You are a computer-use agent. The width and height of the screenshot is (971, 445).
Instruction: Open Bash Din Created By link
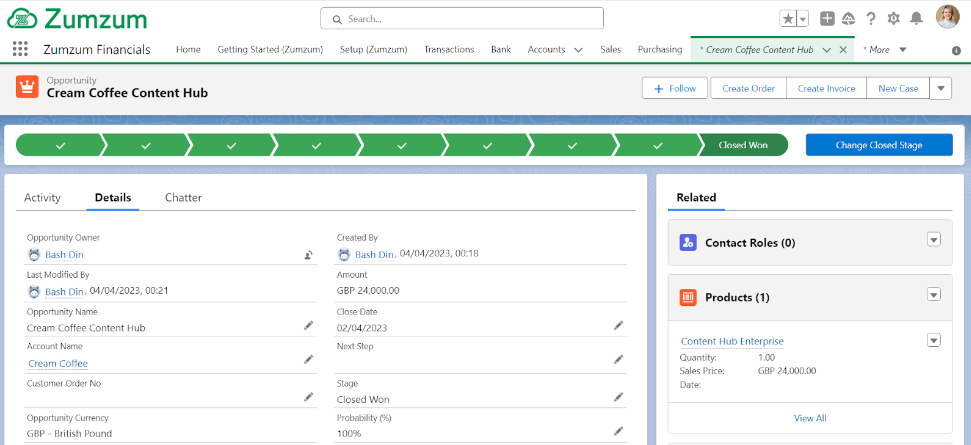[x=374, y=254]
